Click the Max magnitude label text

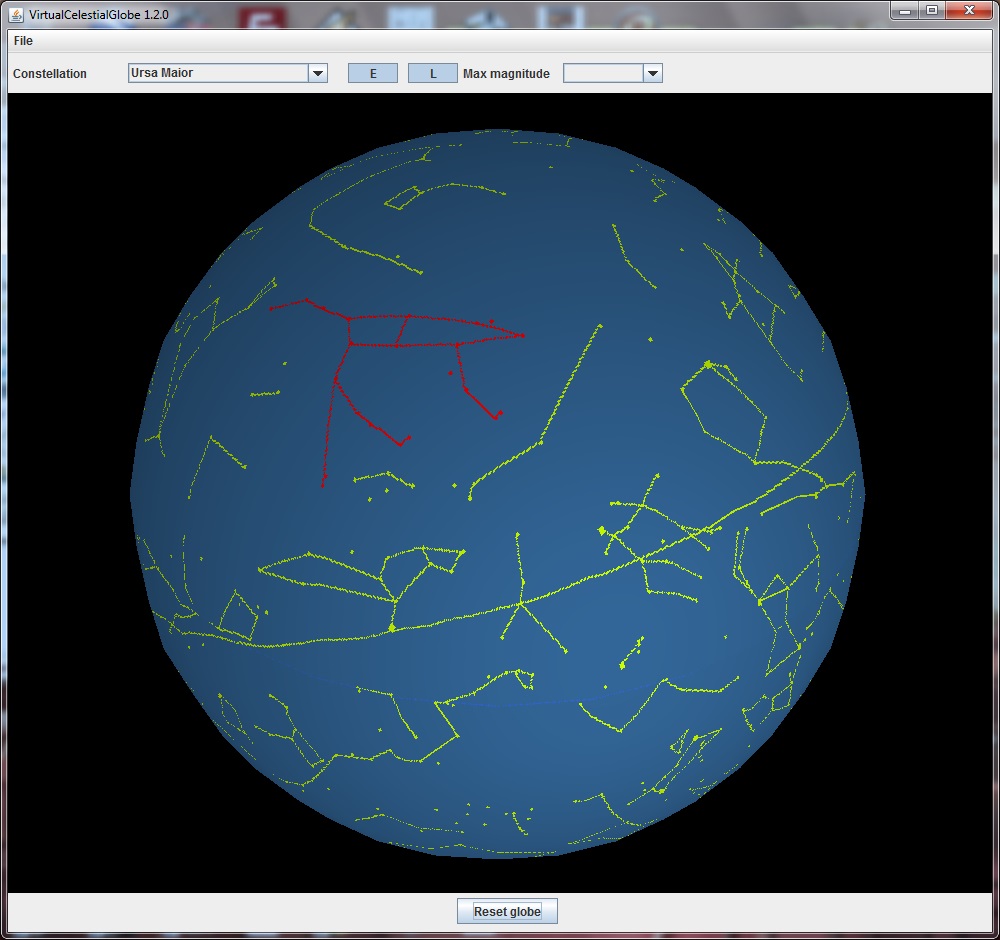[506, 74]
